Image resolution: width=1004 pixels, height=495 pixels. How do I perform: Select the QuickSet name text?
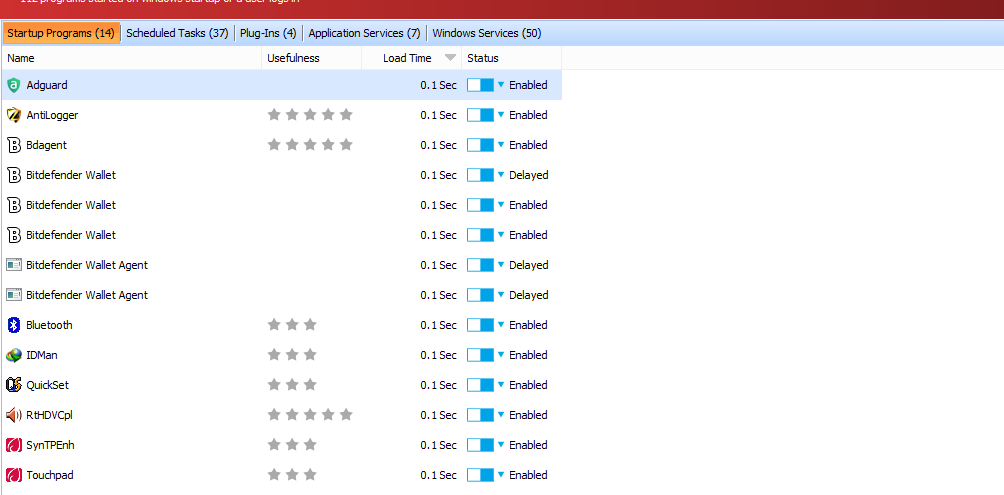(x=47, y=385)
